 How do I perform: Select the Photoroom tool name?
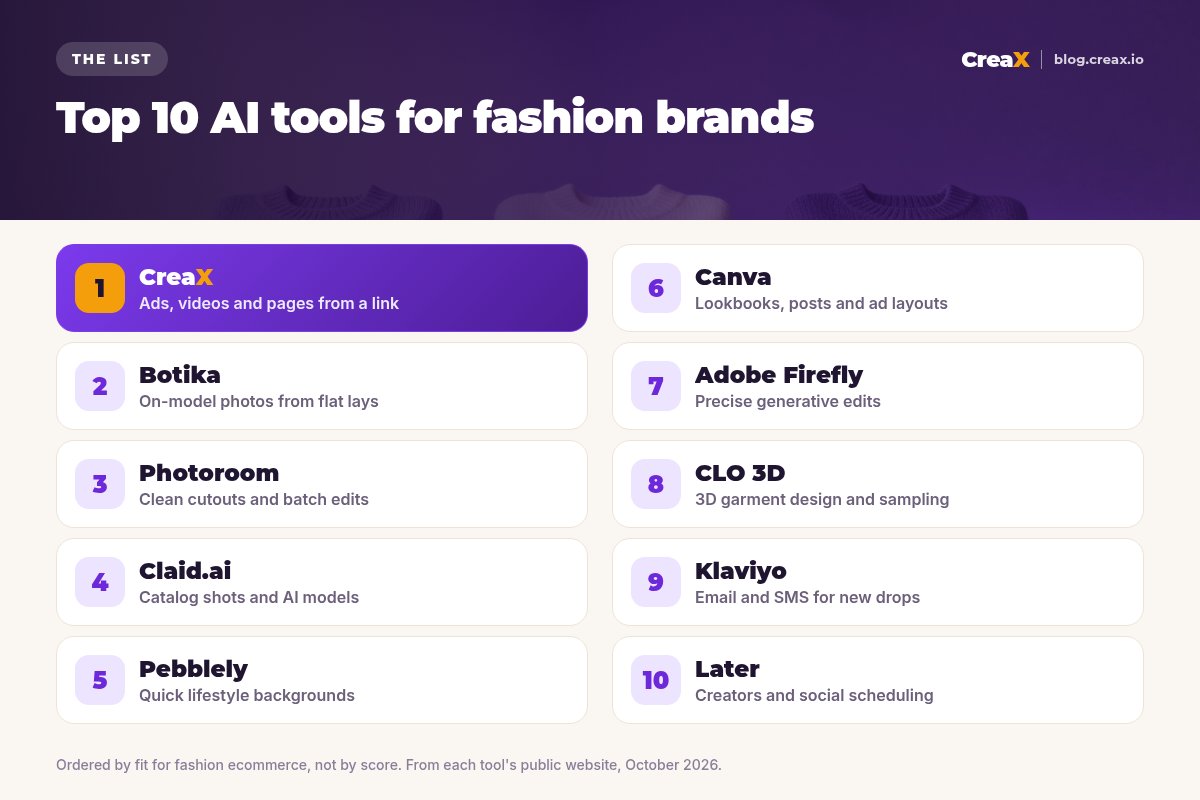tap(209, 473)
